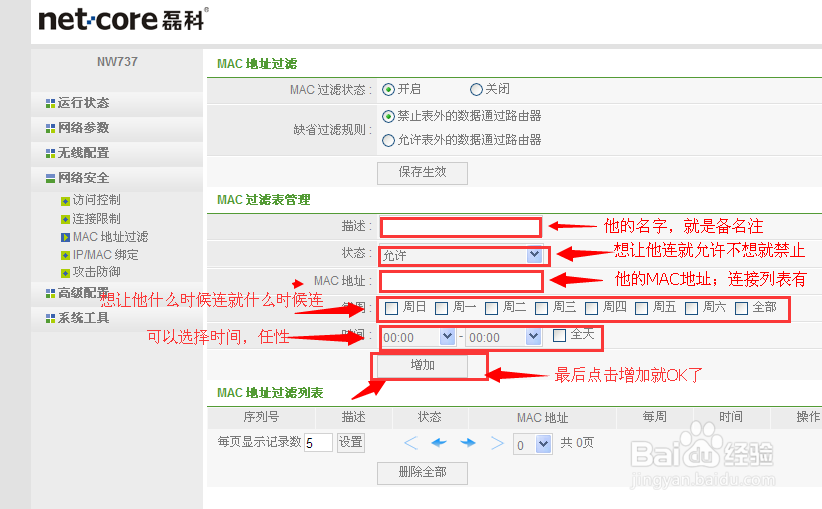Select 开启 for MAC filter status
The width and height of the screenshot is (822, 509).
coord(388,90)
